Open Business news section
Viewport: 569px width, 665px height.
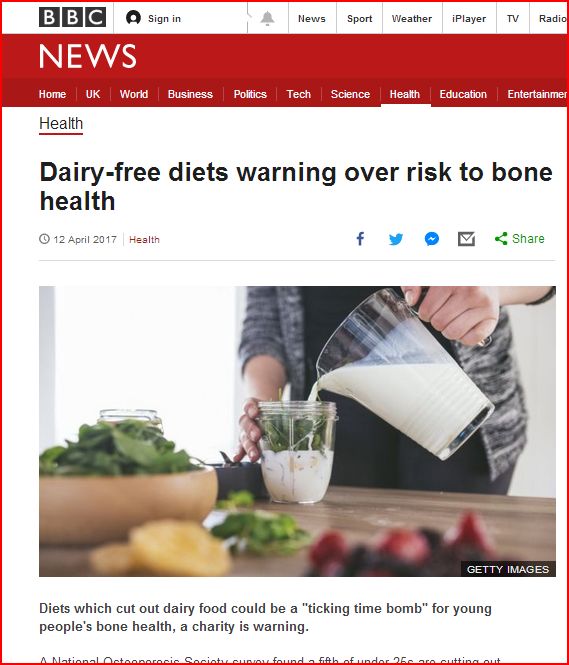pyautogui.click(x=190, y=94)
